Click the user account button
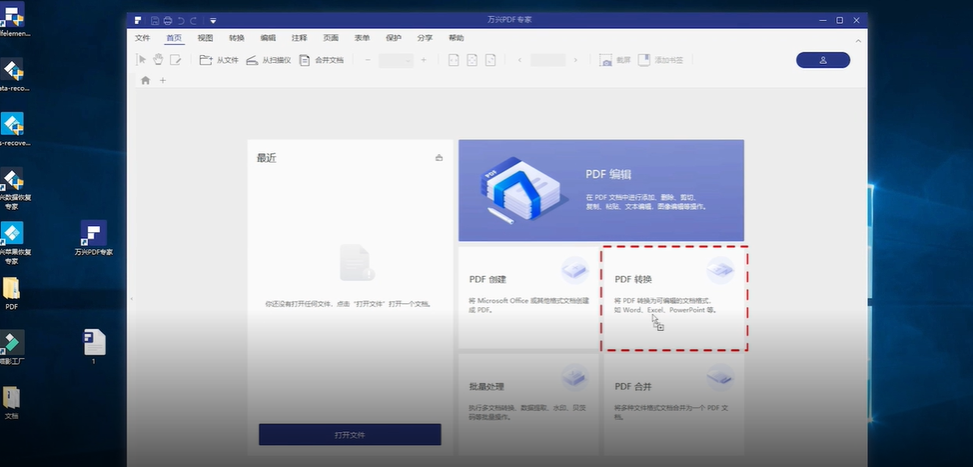Screen dimensions: 973x467 point(823,60)
